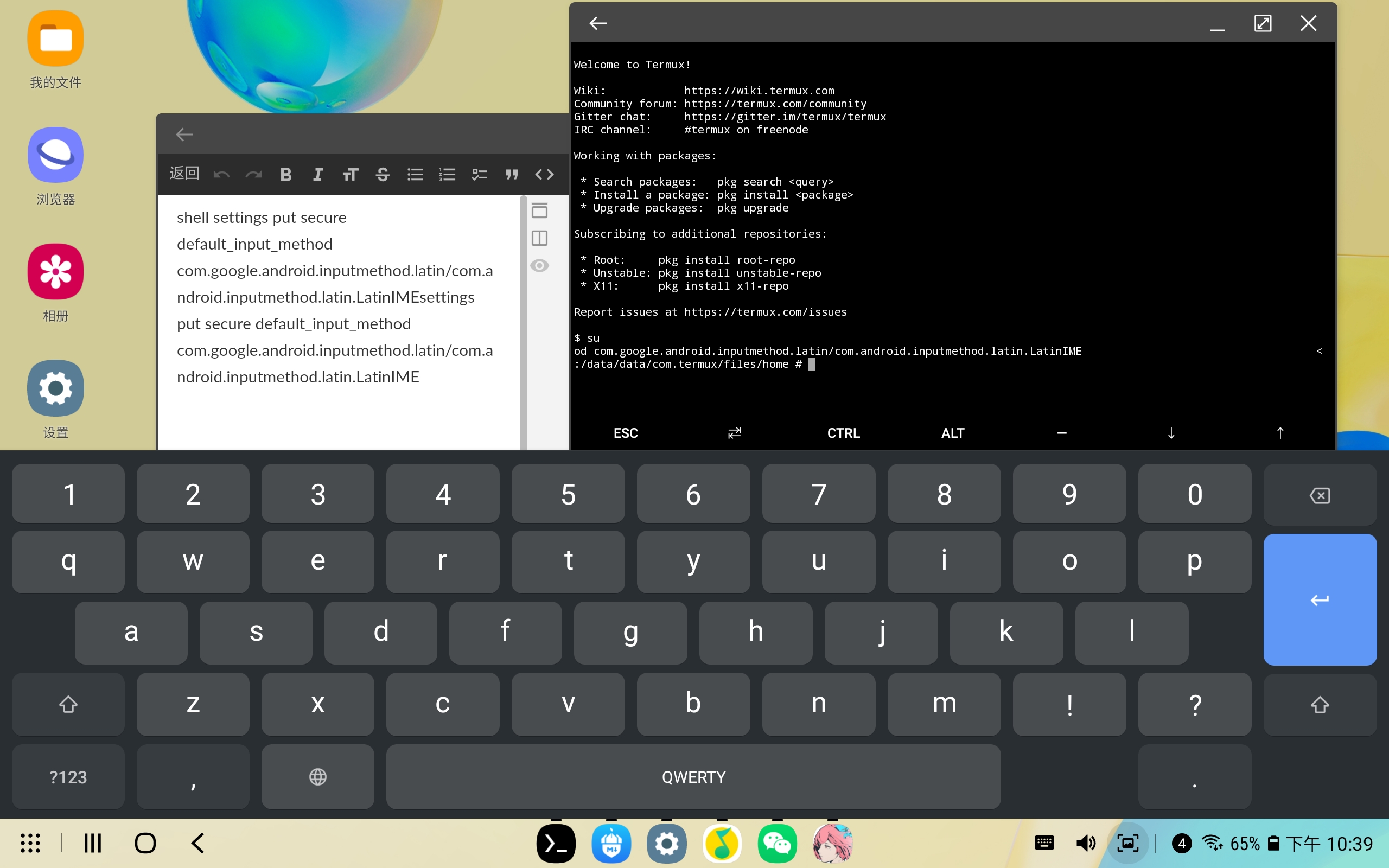
Task: Switch to split view layout in the editor
Action: tap(539, 238)
